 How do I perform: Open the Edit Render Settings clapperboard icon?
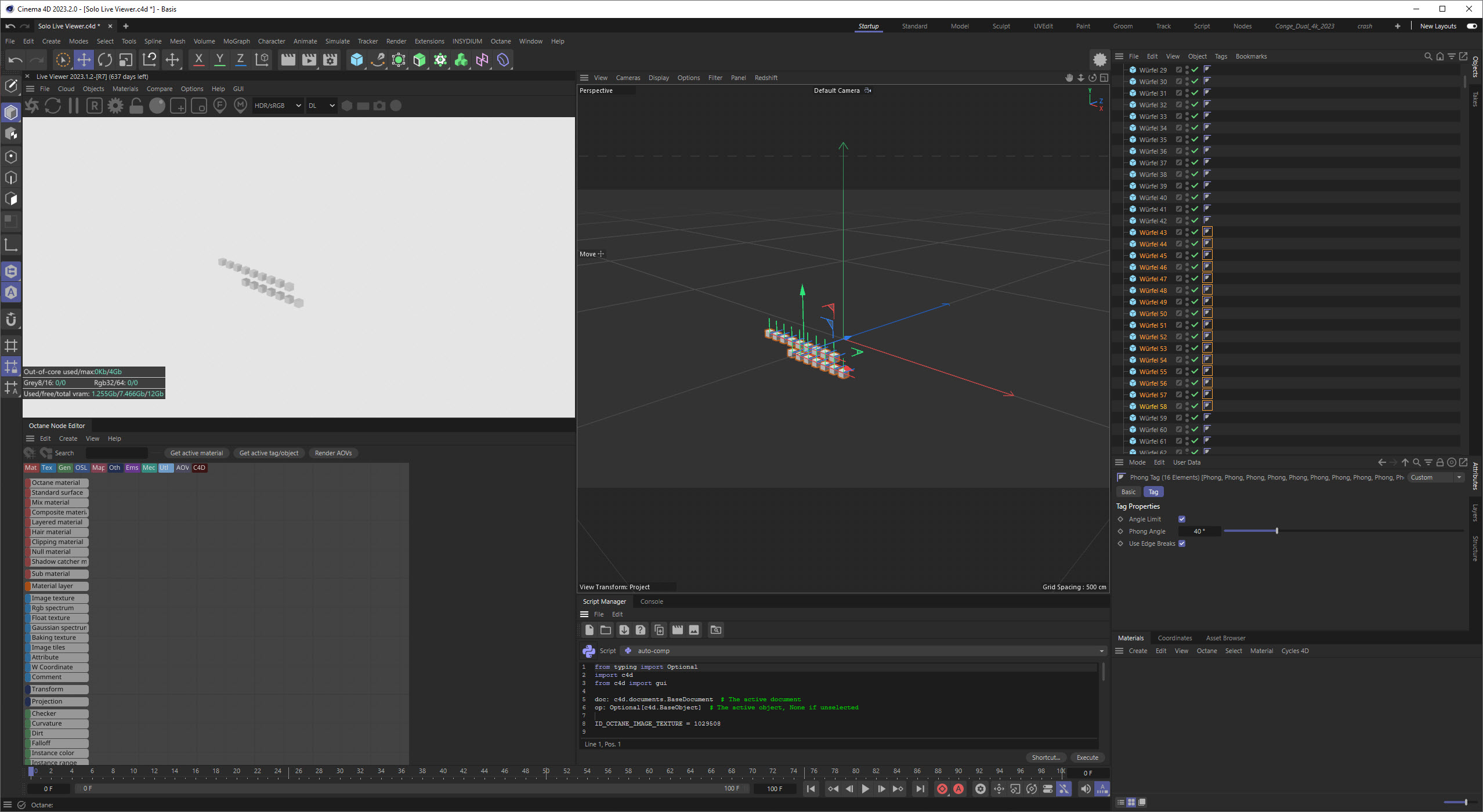coord(330,60)
